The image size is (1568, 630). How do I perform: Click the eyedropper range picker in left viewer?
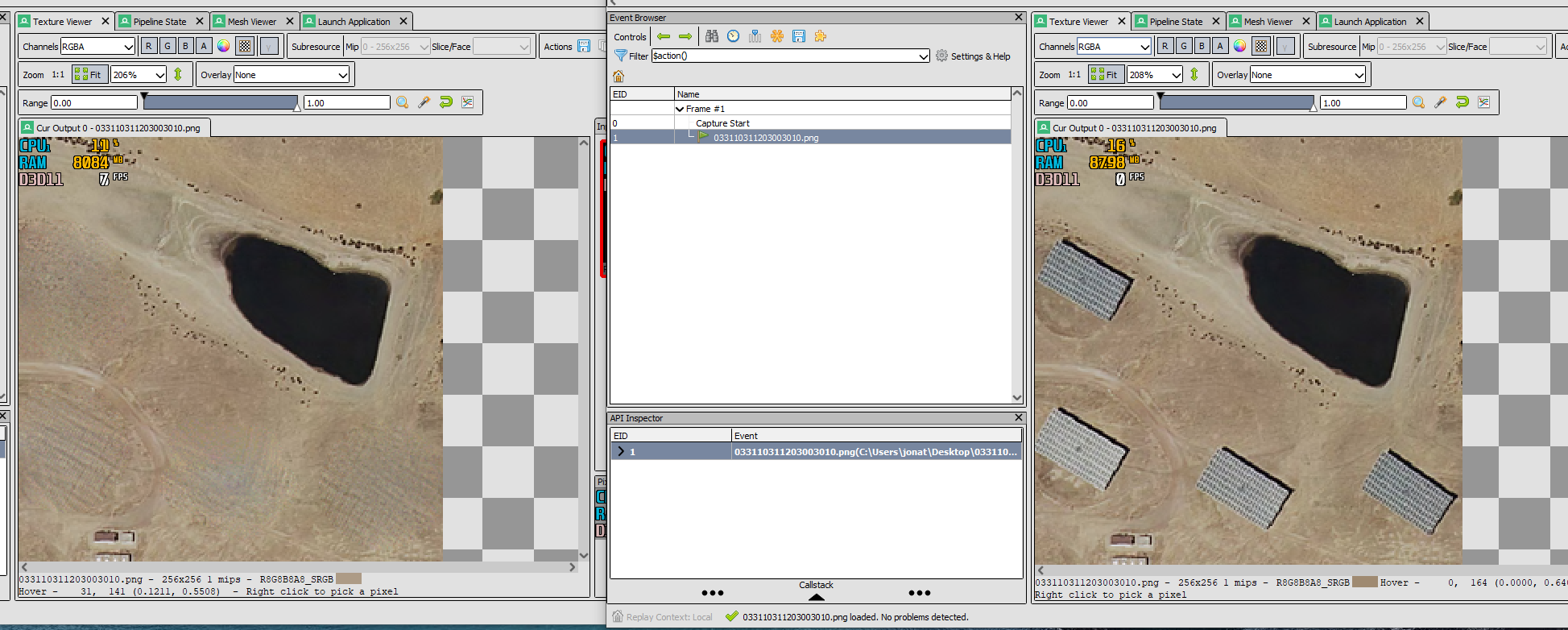point(424,102)
